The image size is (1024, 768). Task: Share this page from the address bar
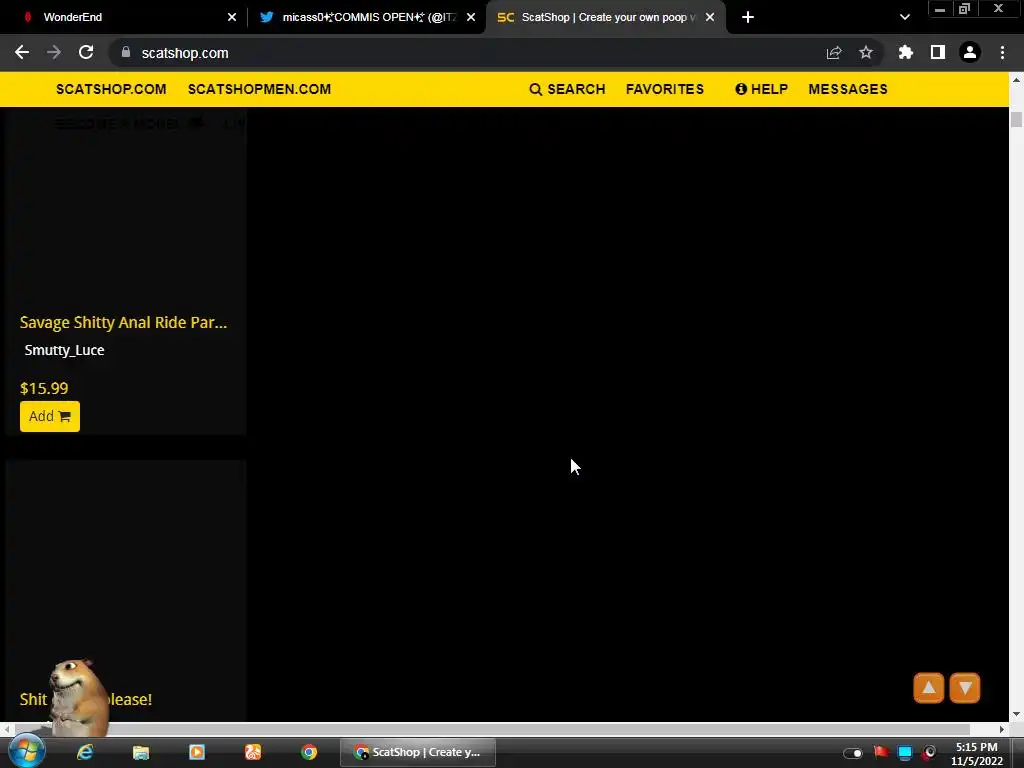[834, 53]
